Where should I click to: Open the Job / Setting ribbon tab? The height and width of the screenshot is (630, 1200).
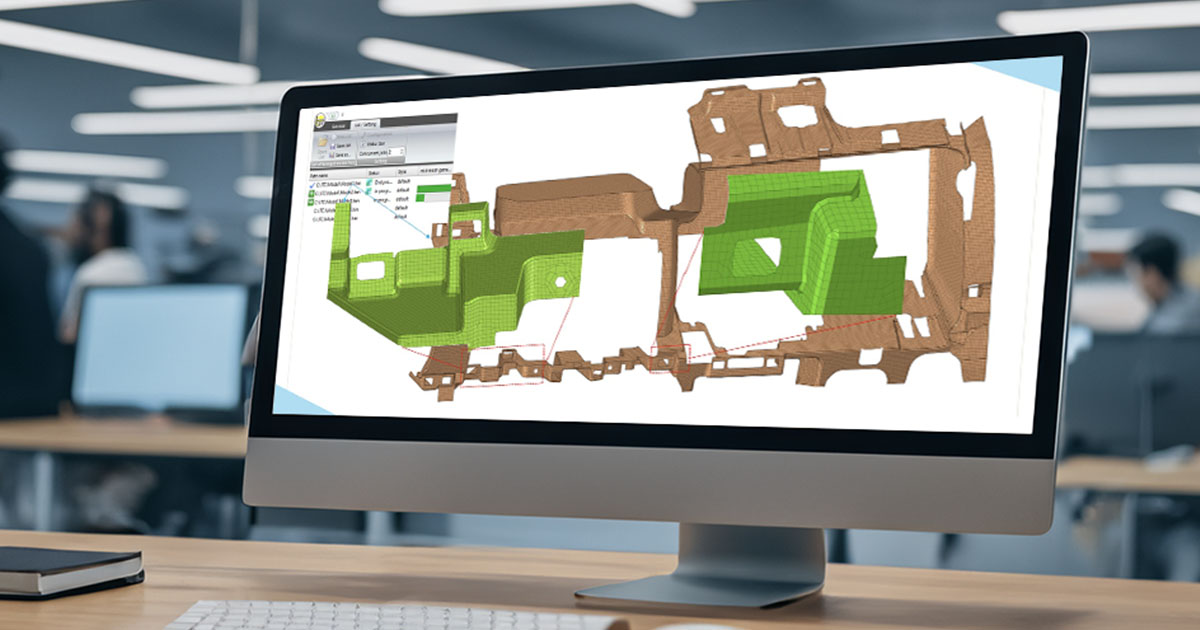[366, 126]
